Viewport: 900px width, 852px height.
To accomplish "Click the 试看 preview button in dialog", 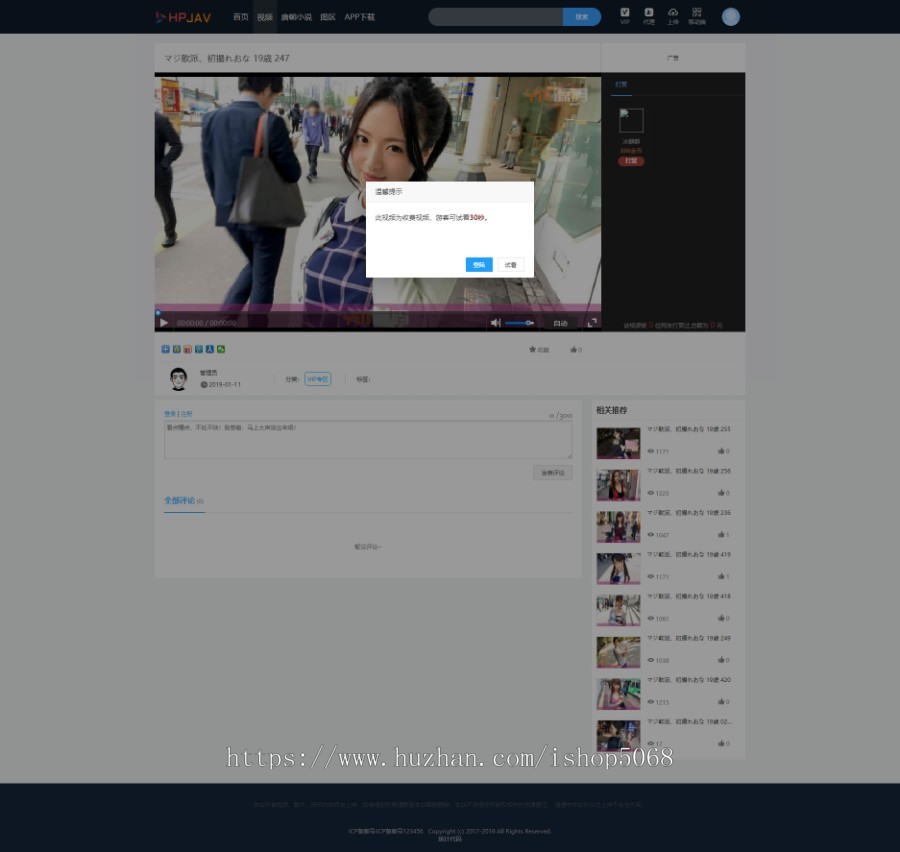I will pyautogui.click(x=511, y=265).
